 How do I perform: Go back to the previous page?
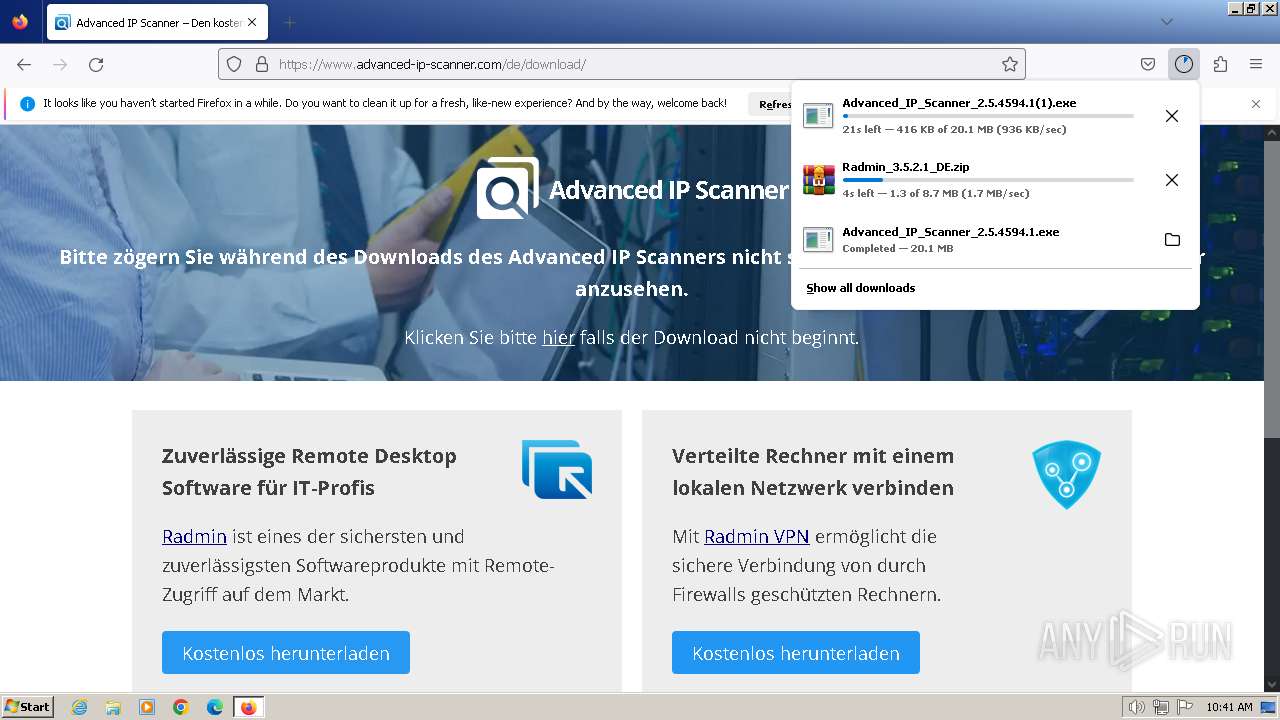(24, 64)
